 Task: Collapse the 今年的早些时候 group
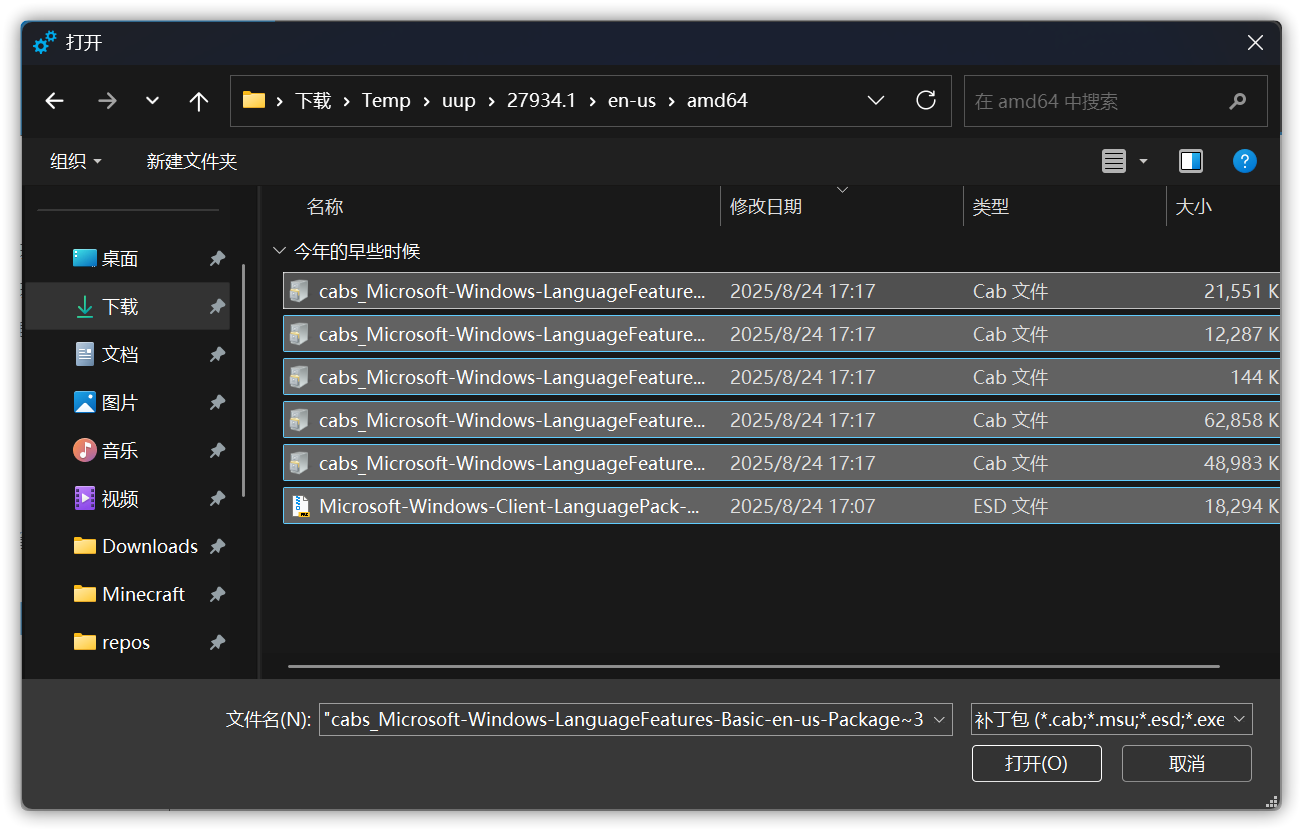279,252
